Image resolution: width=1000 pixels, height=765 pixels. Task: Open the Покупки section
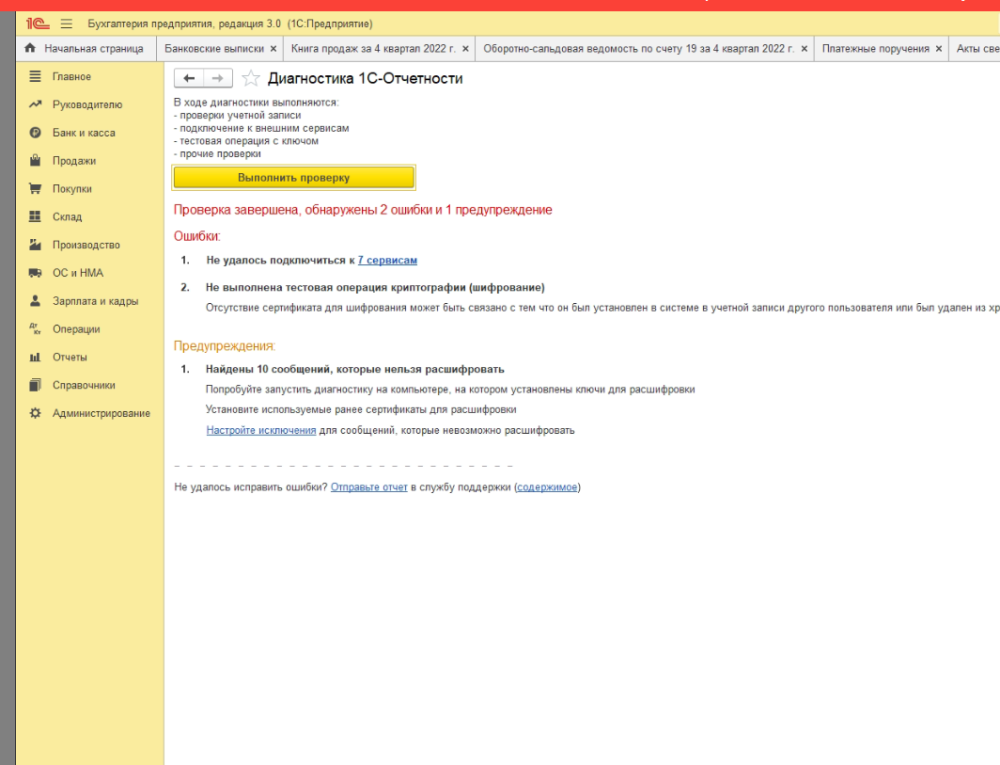[x=72, y=189]
